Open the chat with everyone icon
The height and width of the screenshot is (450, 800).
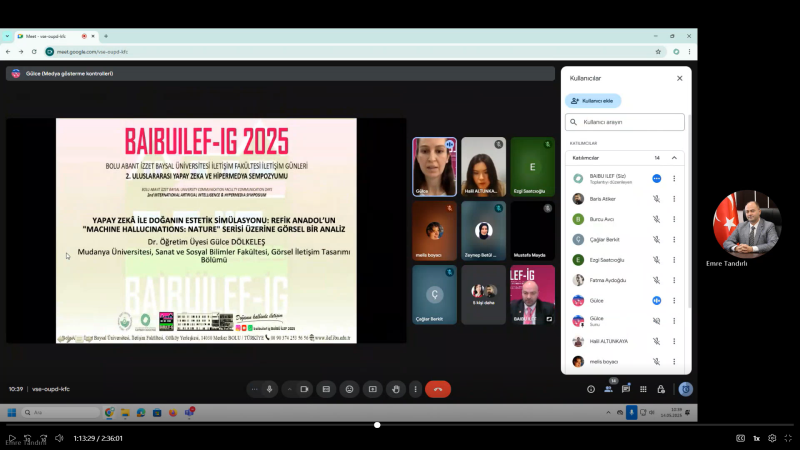pyautogui.click(x=626, y=389)
